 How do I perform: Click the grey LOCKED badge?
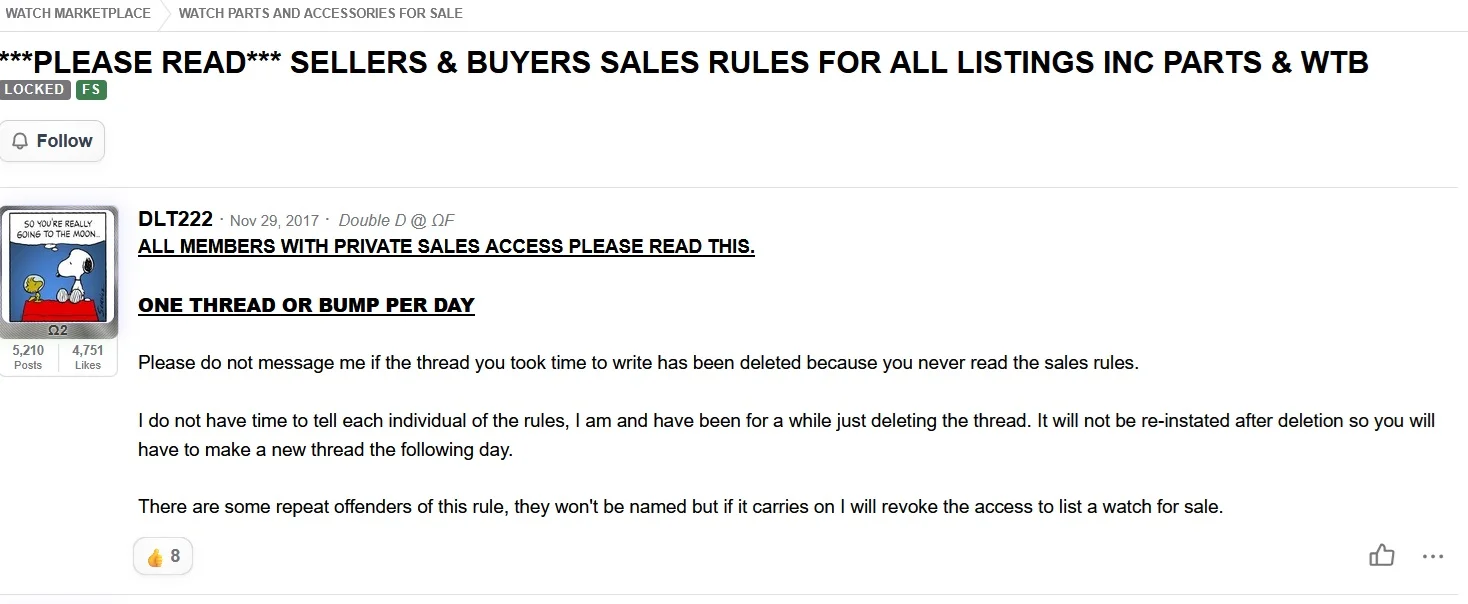point(35,90)
